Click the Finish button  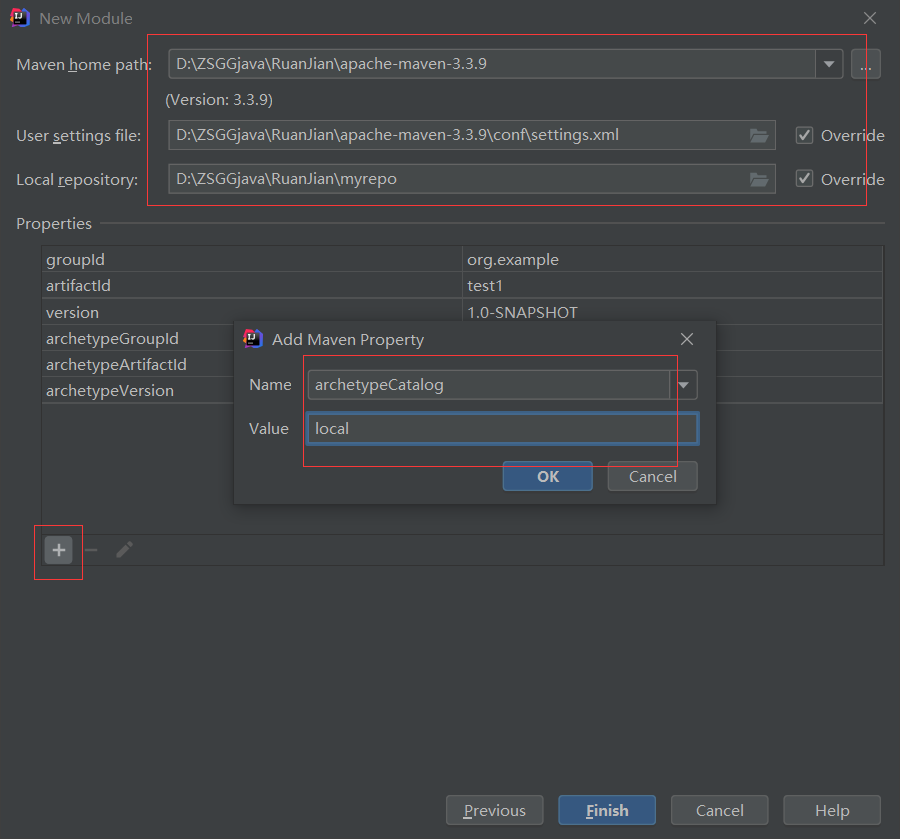pyautogui.click(x=607, y=810)
